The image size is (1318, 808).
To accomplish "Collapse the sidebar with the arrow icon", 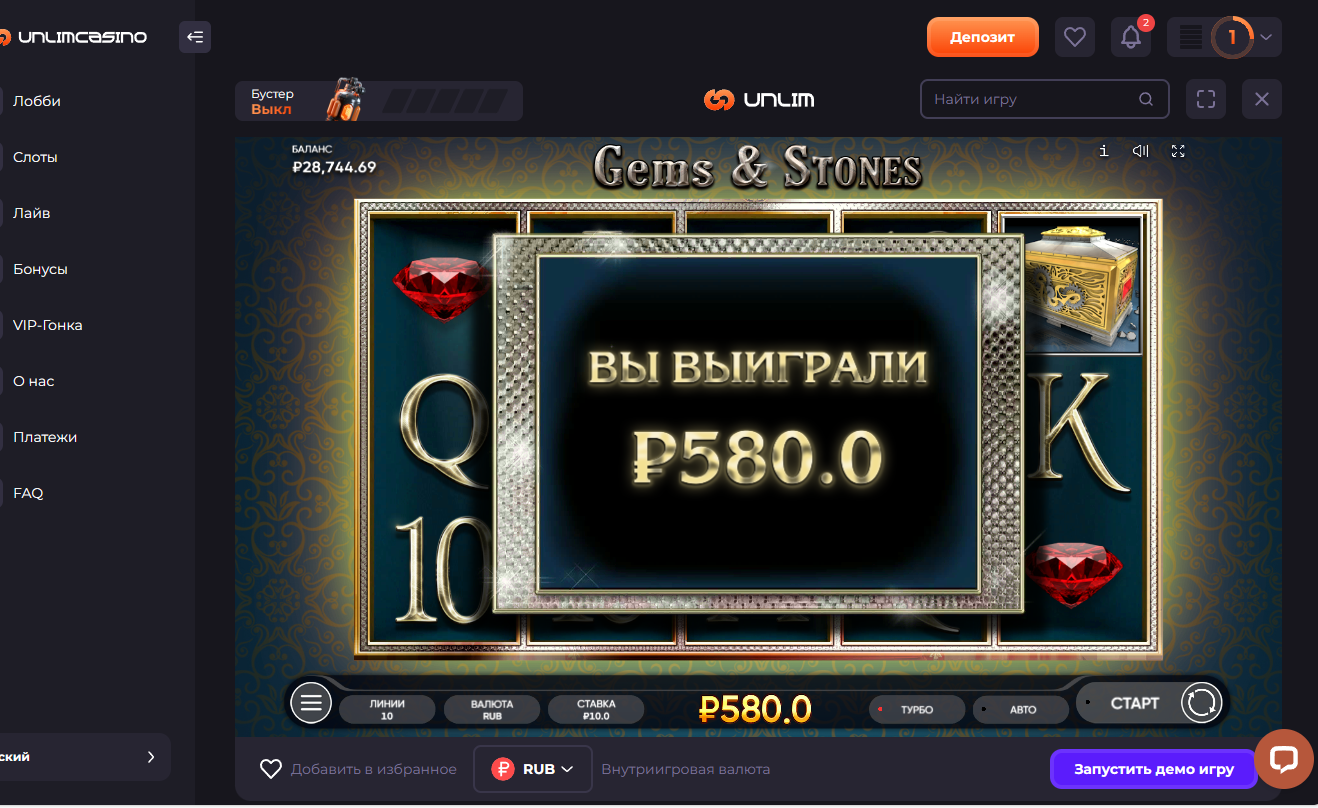I will coord(195,37).
